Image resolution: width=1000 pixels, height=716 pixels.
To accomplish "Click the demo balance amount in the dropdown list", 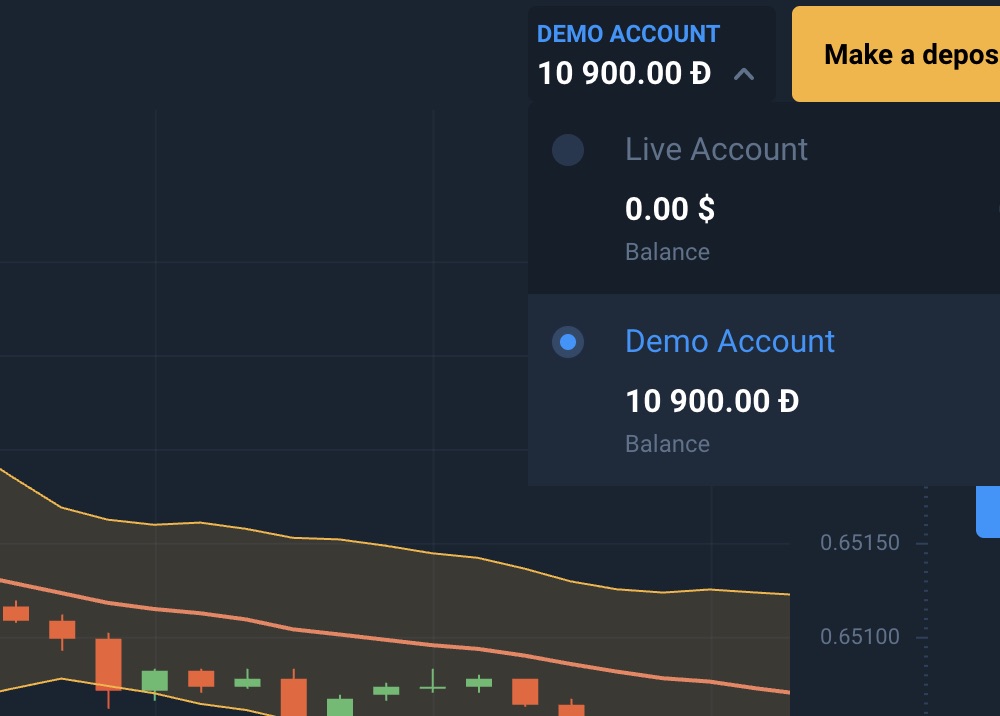I will [711, 401].
